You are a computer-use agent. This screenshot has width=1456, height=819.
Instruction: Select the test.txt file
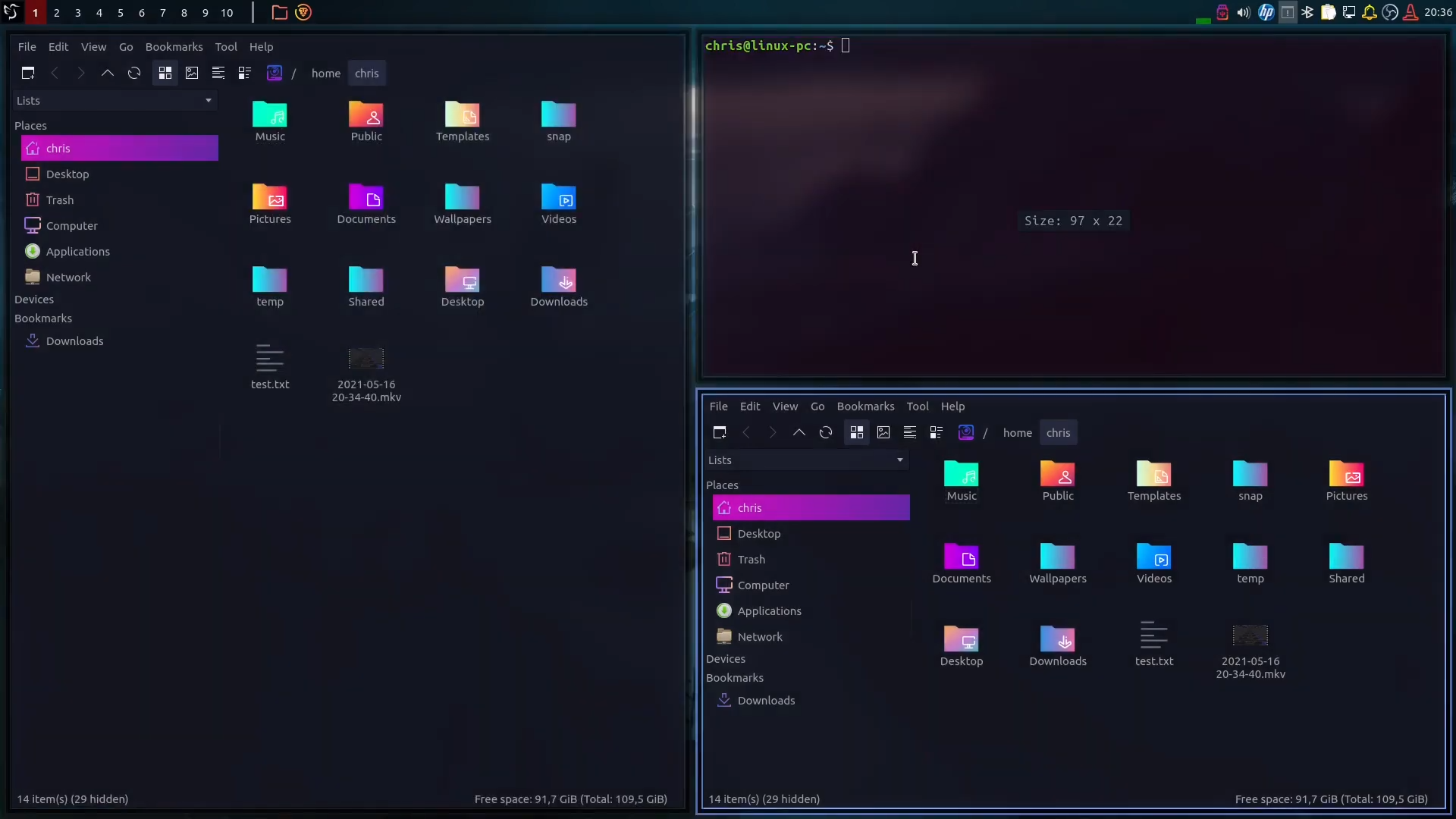tap(270, 367)
